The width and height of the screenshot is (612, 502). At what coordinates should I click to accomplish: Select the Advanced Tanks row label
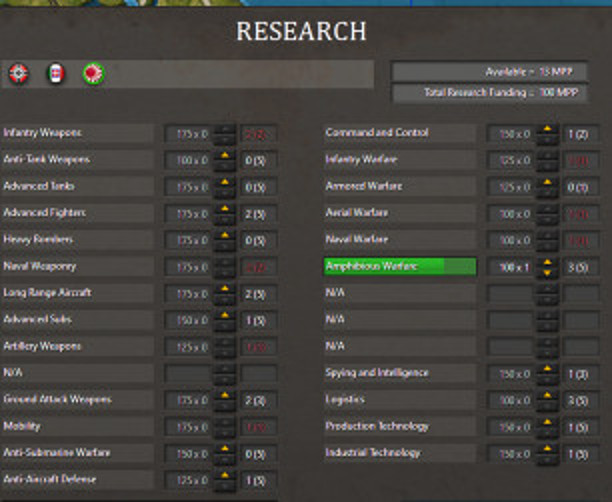click(x=39, y=186)
